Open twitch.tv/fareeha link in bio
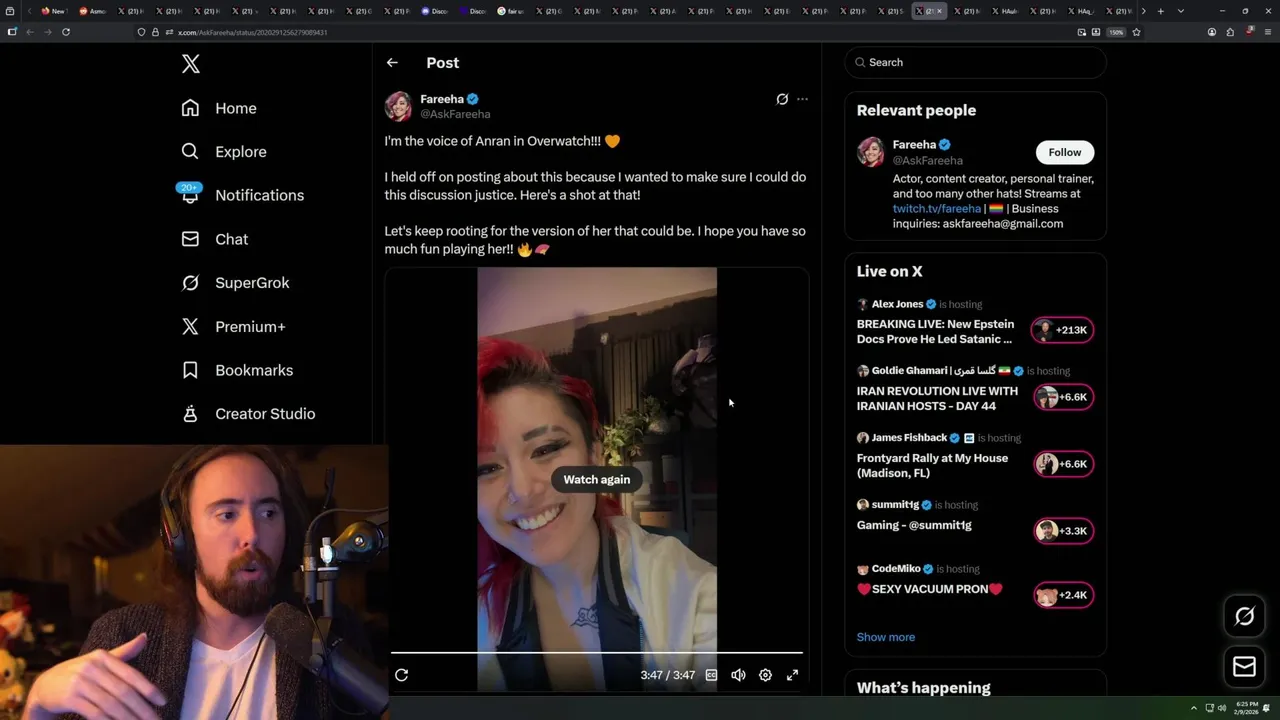1280x720 pixels. pos(937,209)
